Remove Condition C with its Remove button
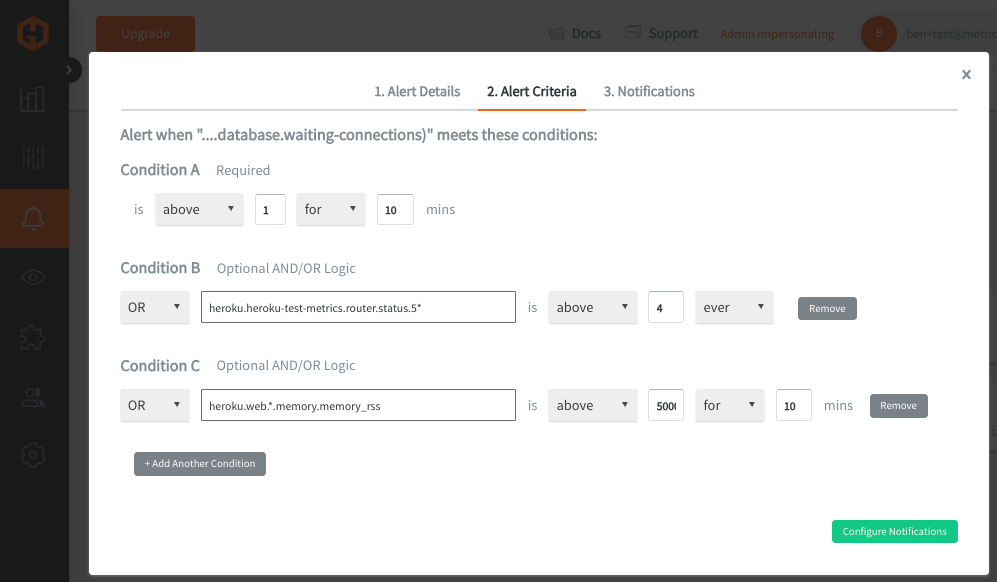 click(x=898, y=406)
